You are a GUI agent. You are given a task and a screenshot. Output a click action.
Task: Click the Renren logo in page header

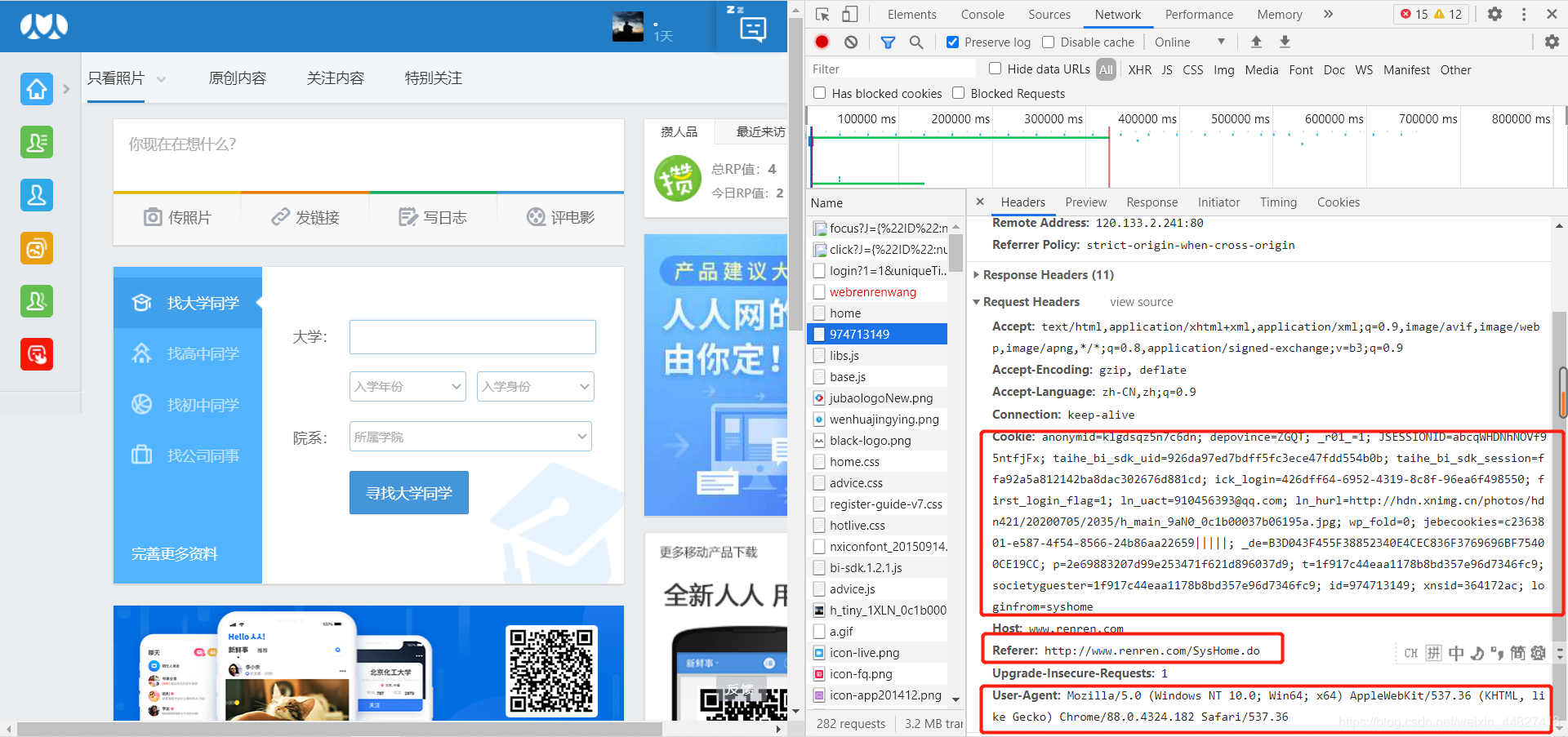coord(44,26)
